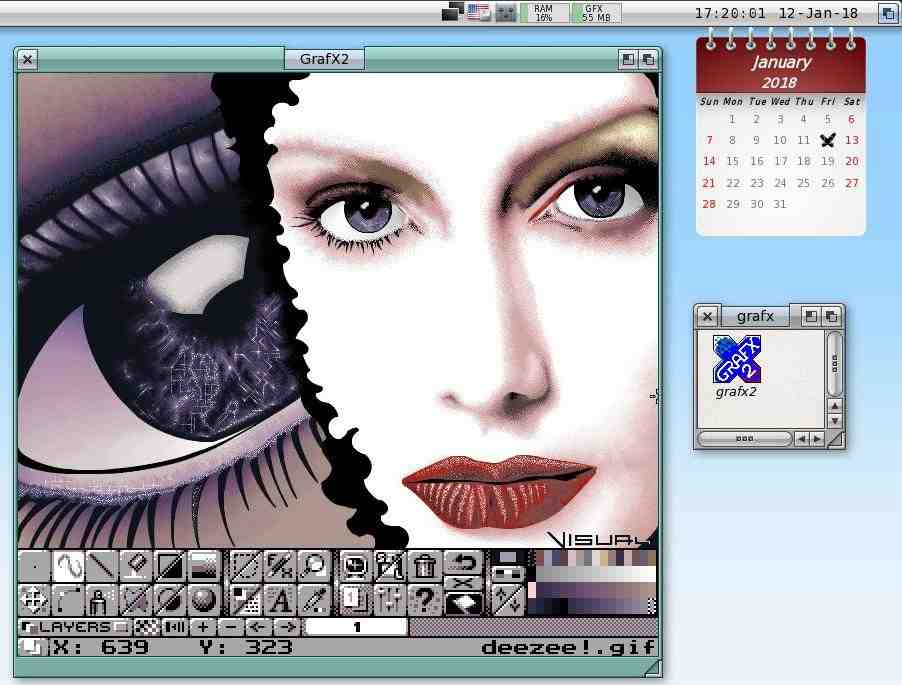Select the Lines tool
This screenshot has height=685, width=902.
point(102,567)
